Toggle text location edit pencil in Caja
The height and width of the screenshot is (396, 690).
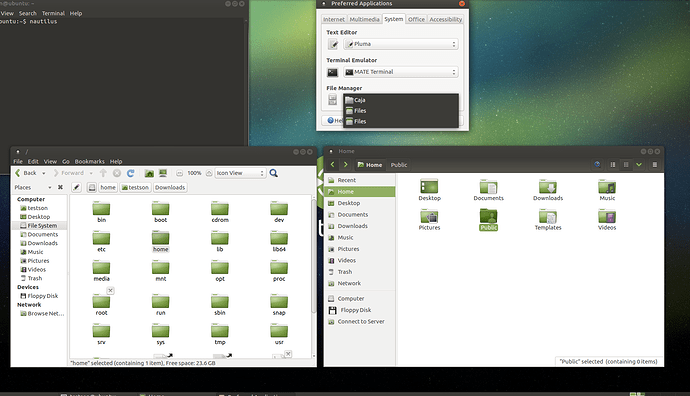[76, 187]
